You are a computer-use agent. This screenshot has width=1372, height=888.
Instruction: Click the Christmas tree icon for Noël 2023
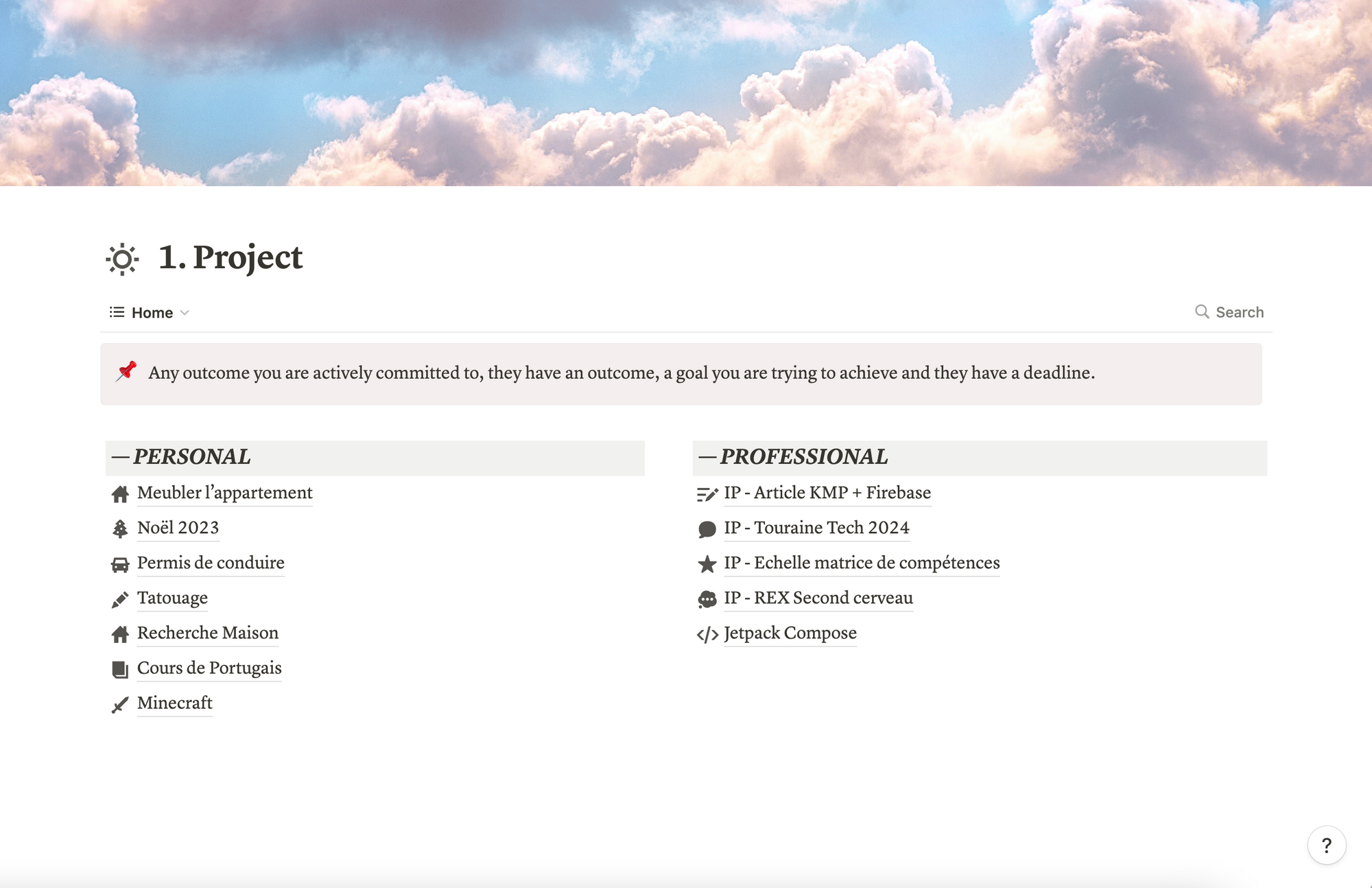[x=120, y=528]
